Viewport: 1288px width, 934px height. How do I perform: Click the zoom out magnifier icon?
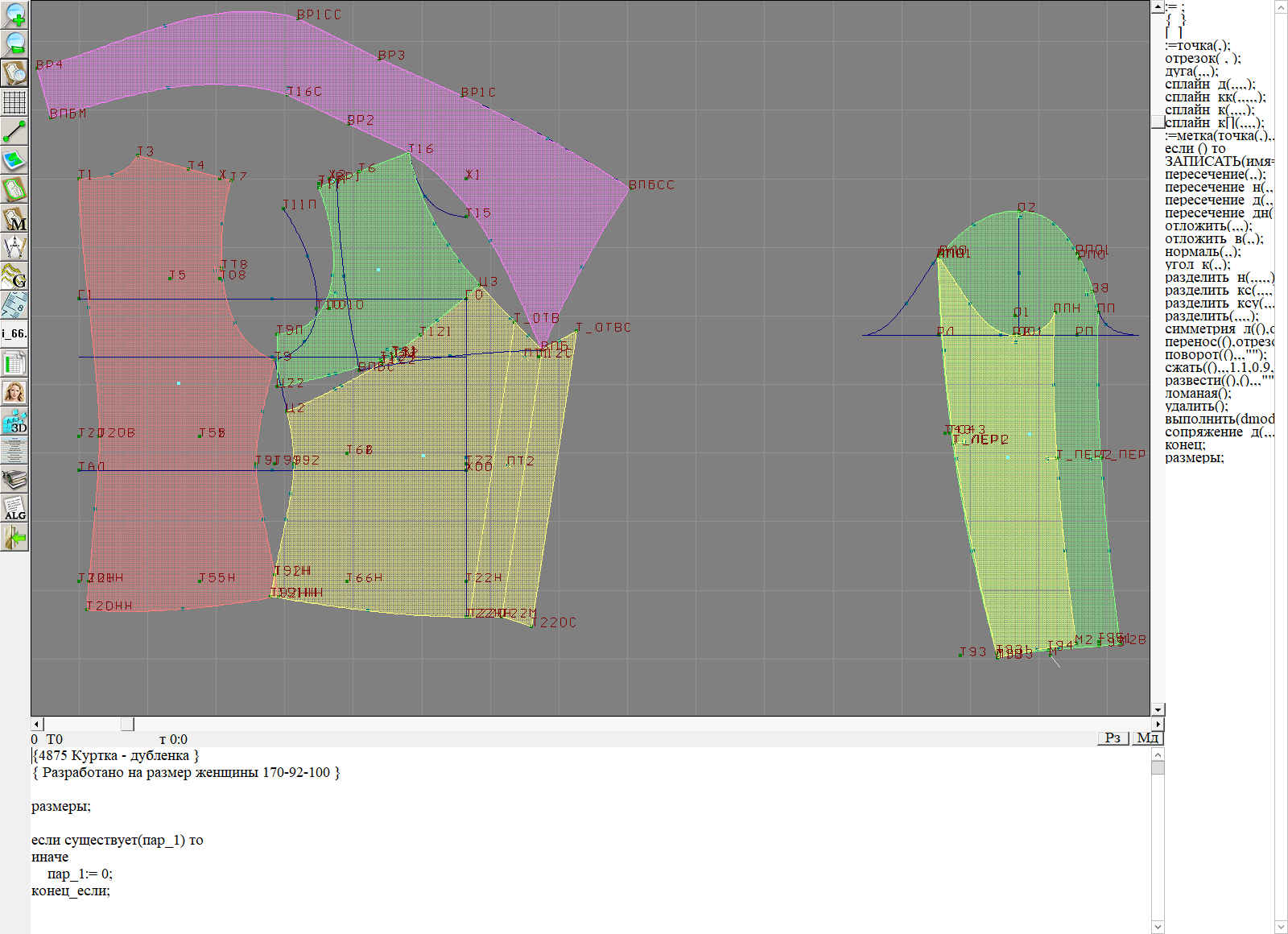(14, 44)
